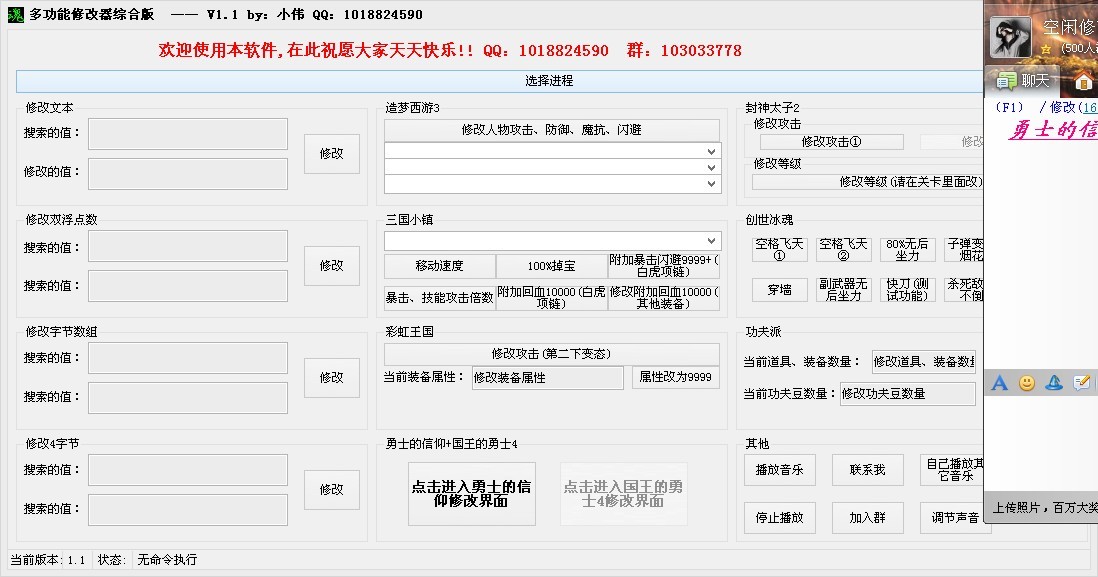The height and width of the screenshot is (577, 1098).
Task: Click the 无命令执行 status text
Action: (x=167, y=559)
